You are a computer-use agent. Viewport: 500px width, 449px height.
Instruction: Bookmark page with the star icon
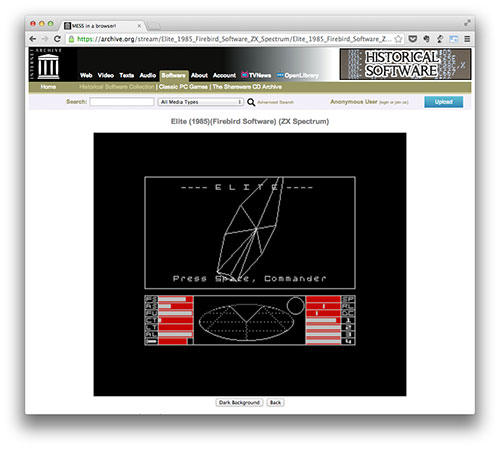(398, 39)
